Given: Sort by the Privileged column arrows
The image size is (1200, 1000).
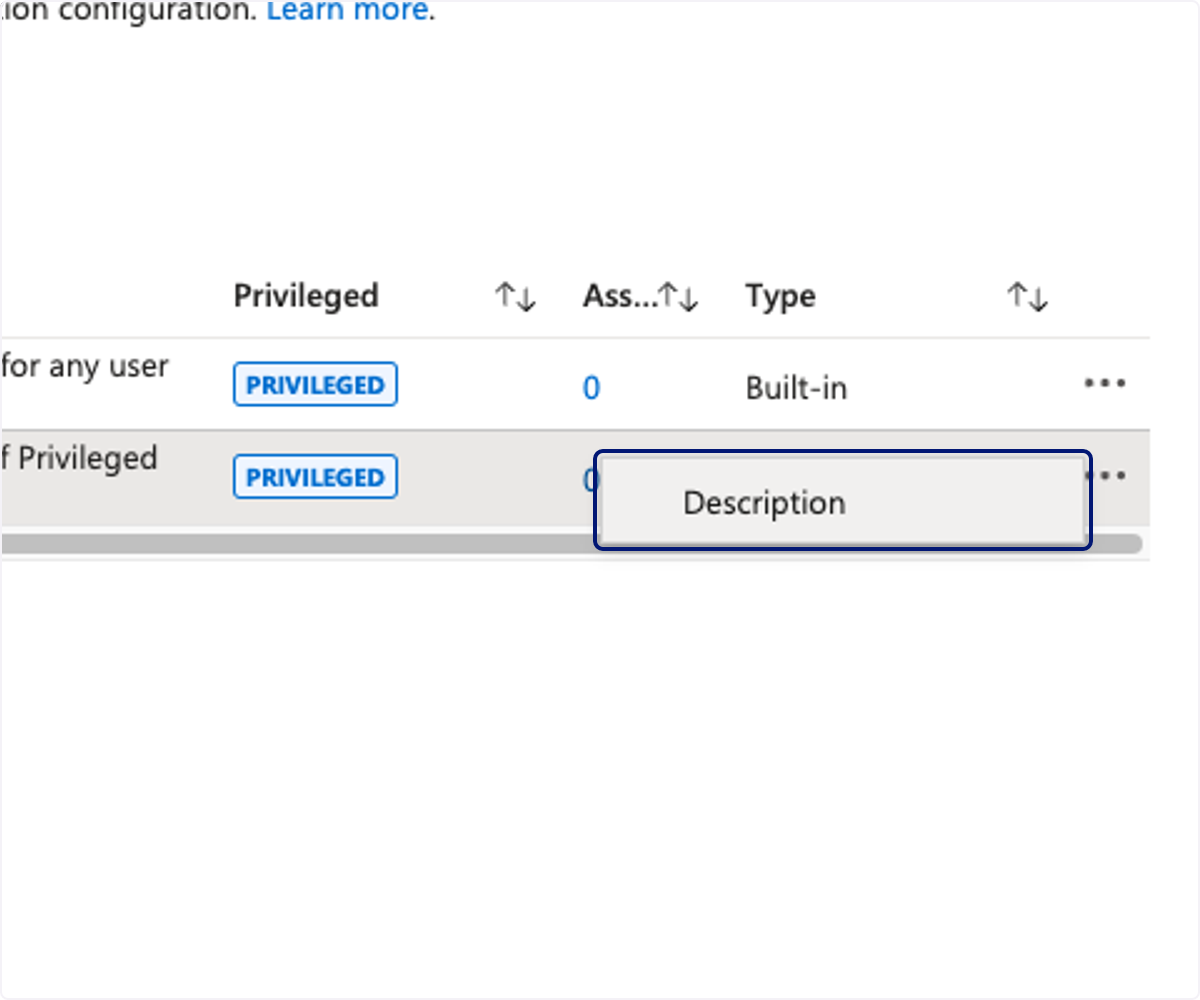Looking at the screenshot, I should coord(515,297).
